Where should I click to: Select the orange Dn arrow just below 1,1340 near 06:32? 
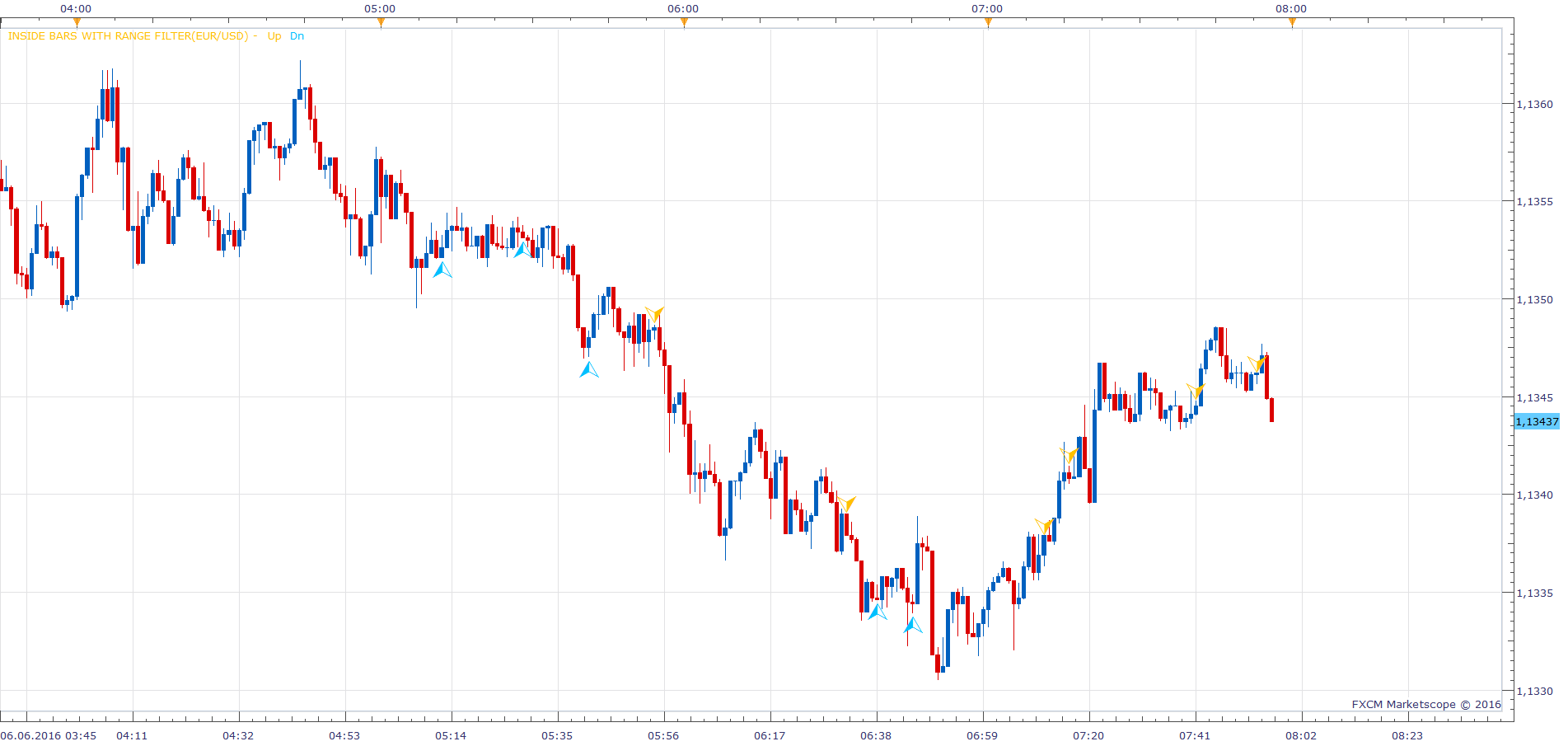847,504
